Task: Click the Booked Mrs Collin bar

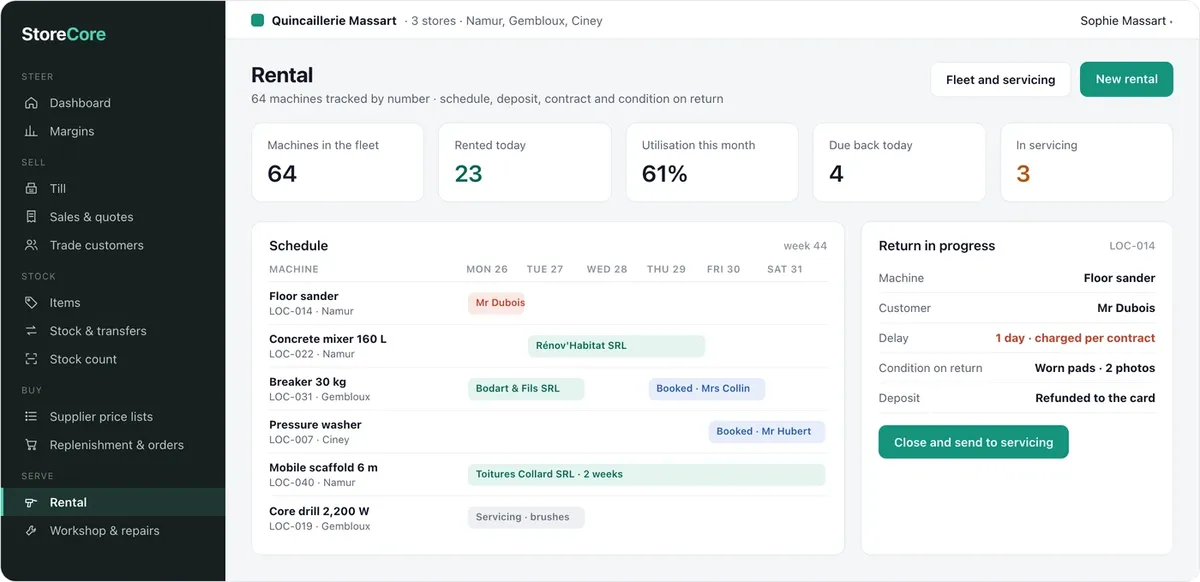Action: point(706,389)
